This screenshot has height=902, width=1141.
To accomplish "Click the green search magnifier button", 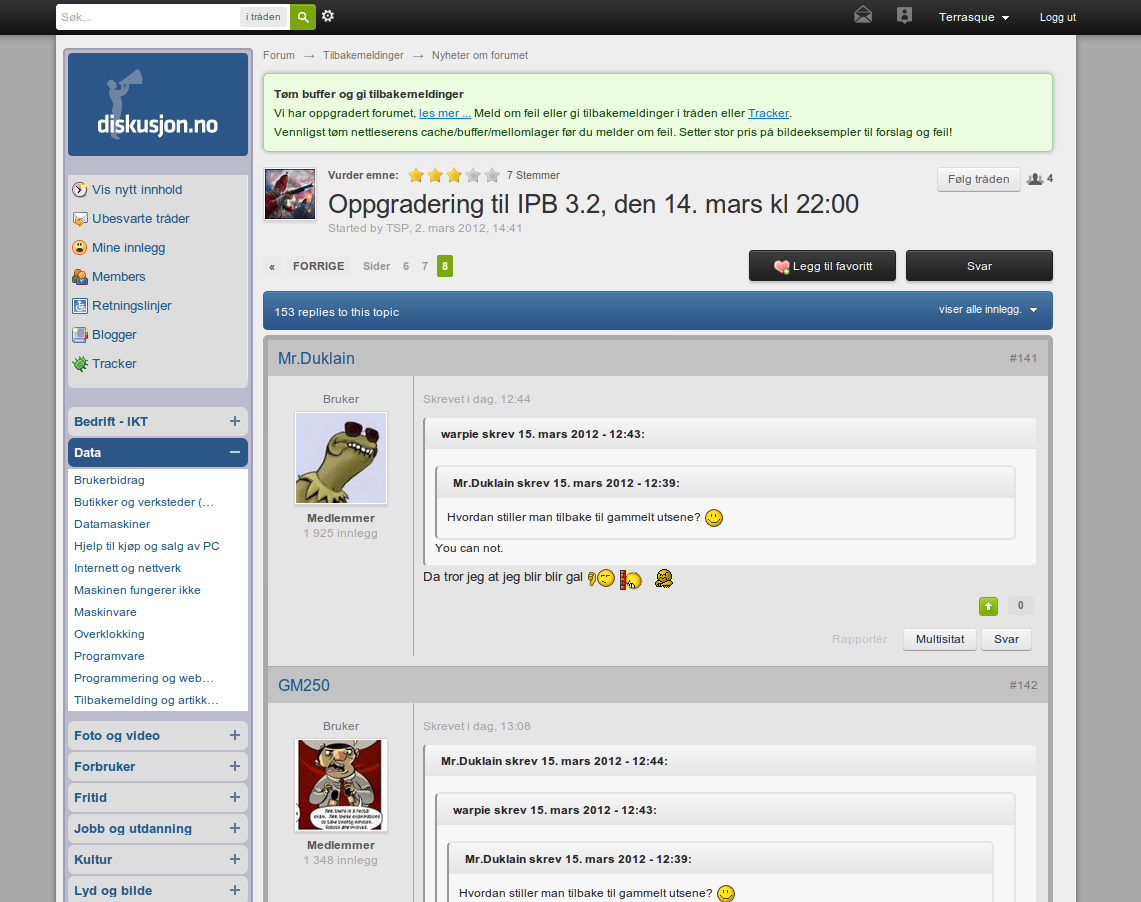I will click(303, 17).
